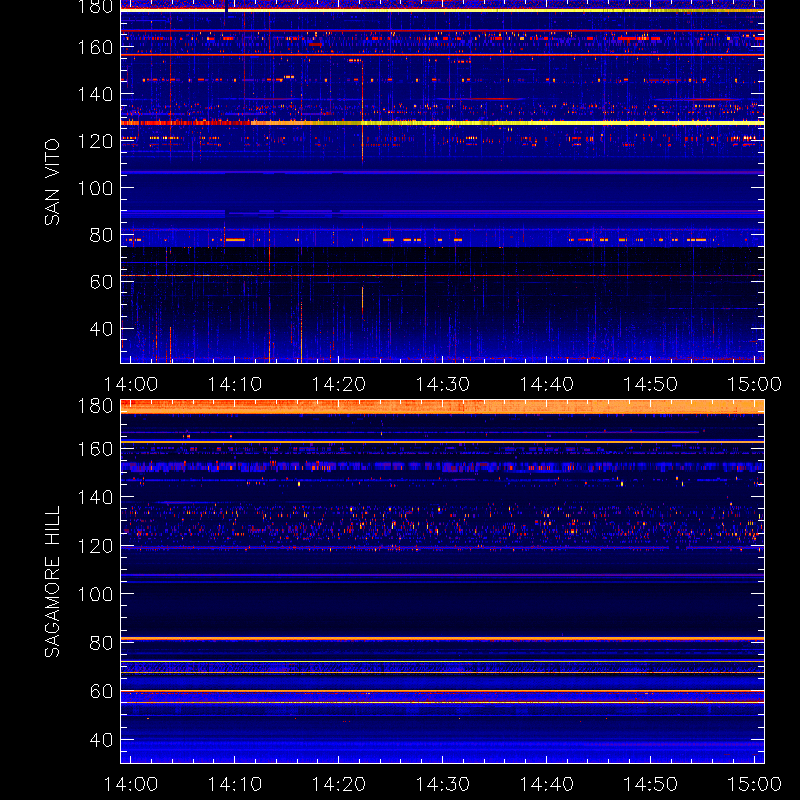
Task: Select the 80 label on San Vito axis
Action: 101,235
